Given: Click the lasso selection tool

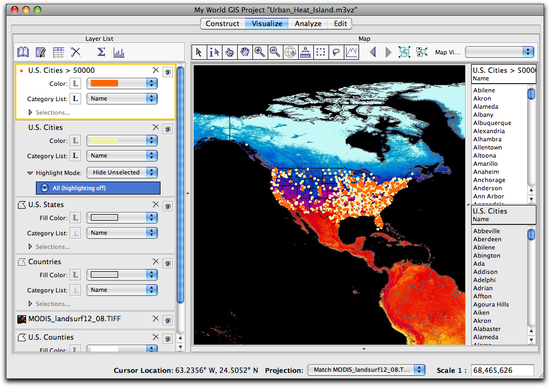Looking at the screenshot, I should (336, 53).
